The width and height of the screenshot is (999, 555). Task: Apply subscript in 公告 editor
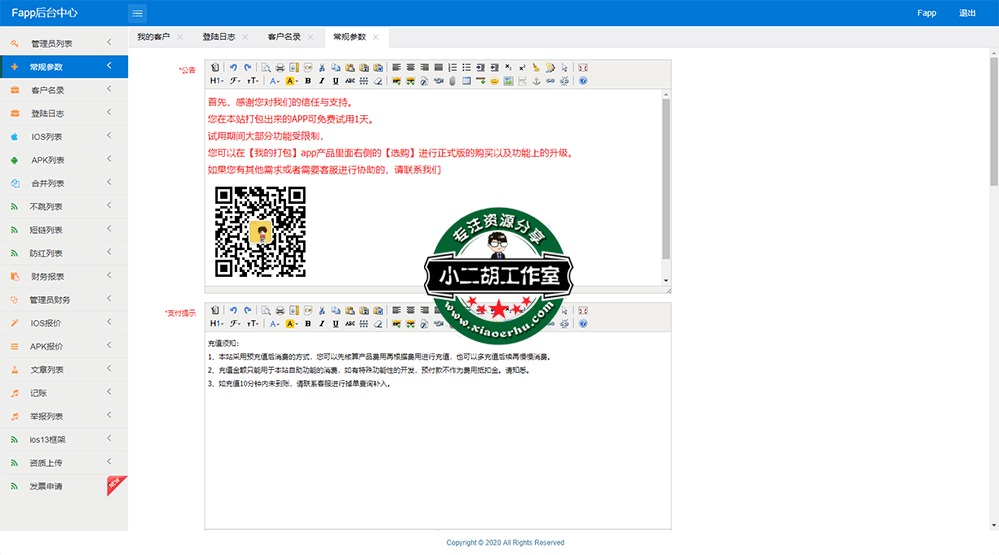(x=508, y=68)
